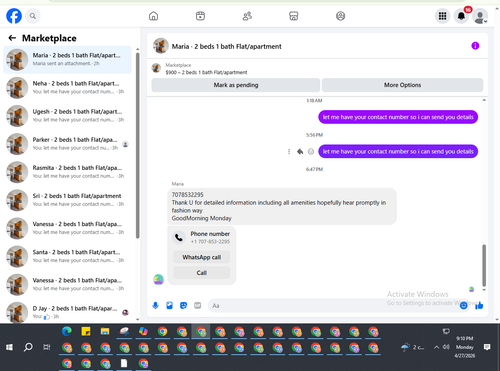Click the Call button under phone number
The width and height of the screenshot is (500, 371).
coord(202,273)
